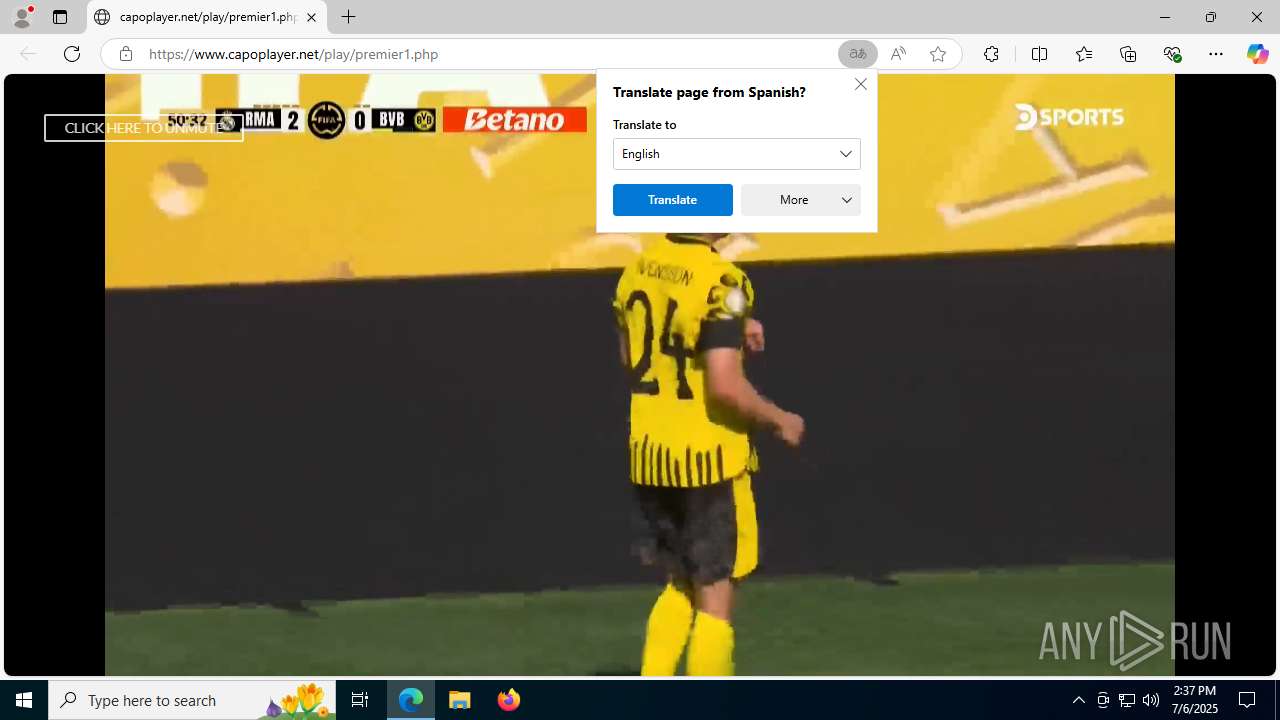
Task: Go back to previous page
Action: pyautogui.click(x=28, y=54)
